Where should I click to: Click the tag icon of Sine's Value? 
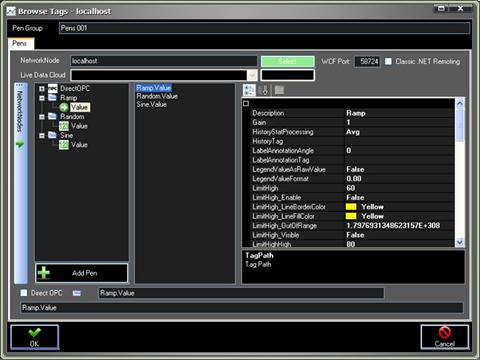pyautogui.click(x=64, y=145)
